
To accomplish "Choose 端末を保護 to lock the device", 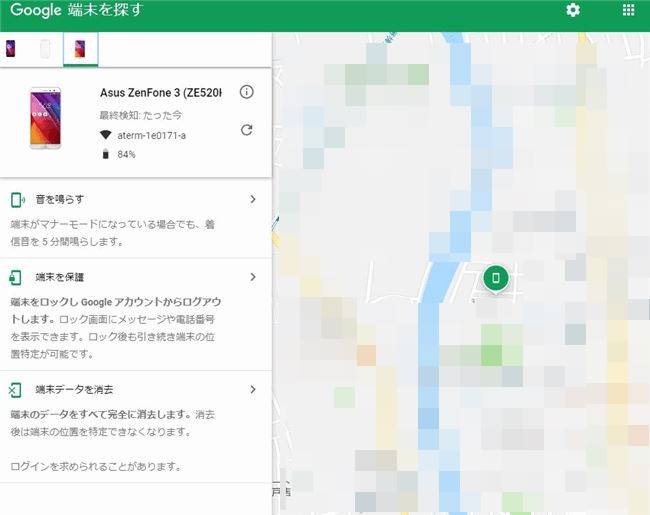I will tap(60, 277).
